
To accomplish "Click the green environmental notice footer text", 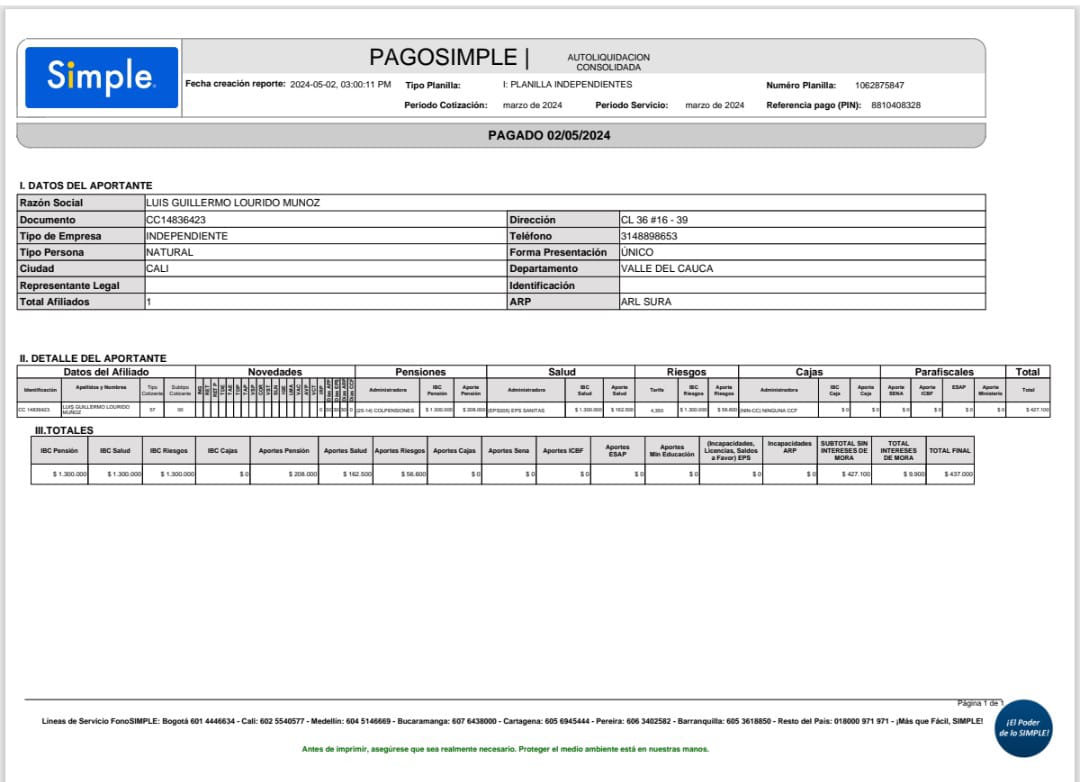I will (505, 749).
